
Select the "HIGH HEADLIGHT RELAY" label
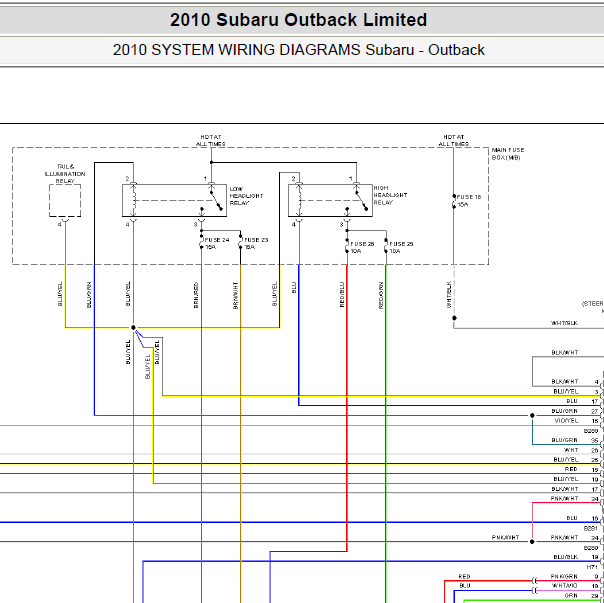click(x=390, y=195)
